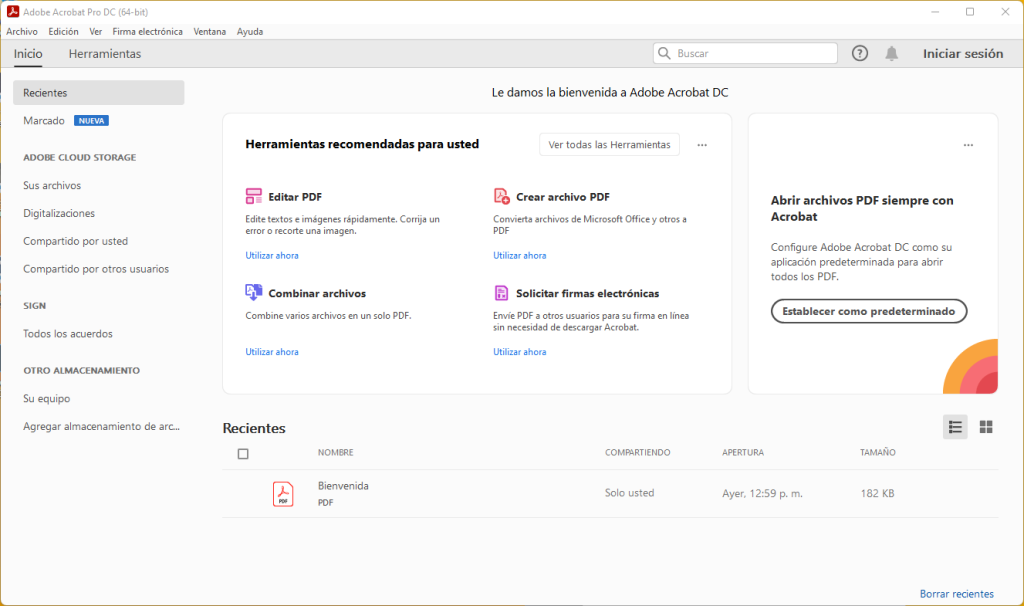Click the Adobe Acrobat title bar logo
The width and height of the screenshot is (1024, 606).
(x=12, y=12)
